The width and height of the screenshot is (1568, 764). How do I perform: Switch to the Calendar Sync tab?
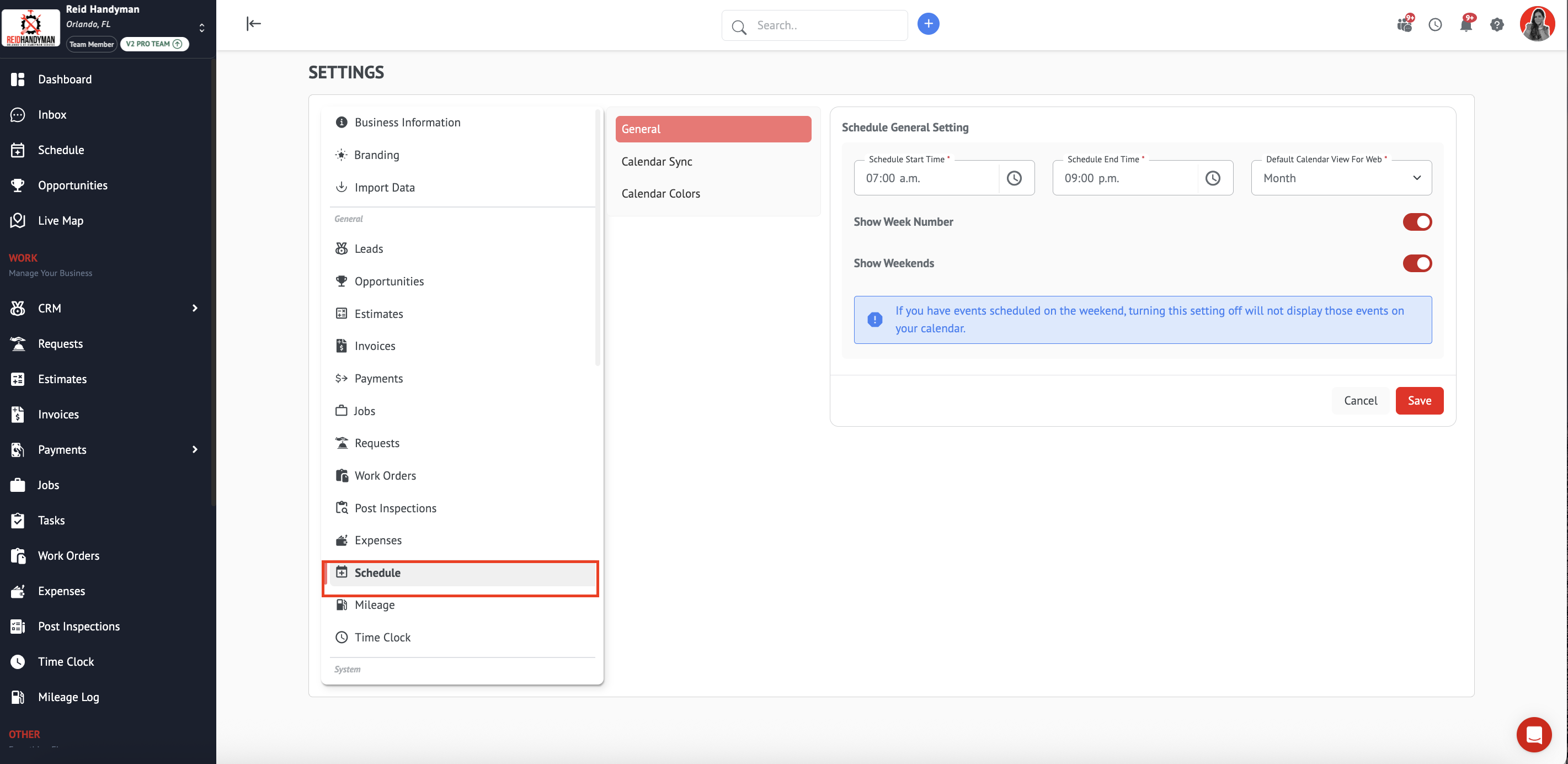(657, 161)
